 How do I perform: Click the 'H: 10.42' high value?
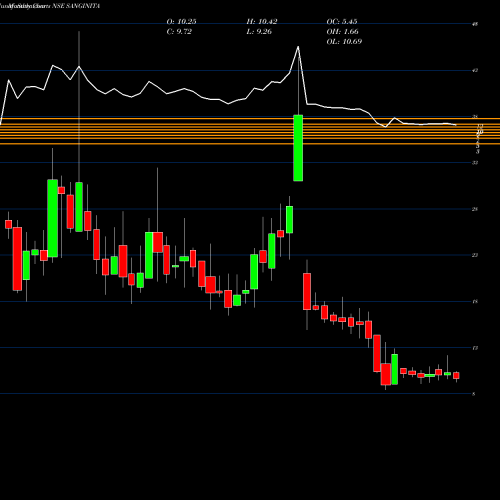click(x=262, y=22)
